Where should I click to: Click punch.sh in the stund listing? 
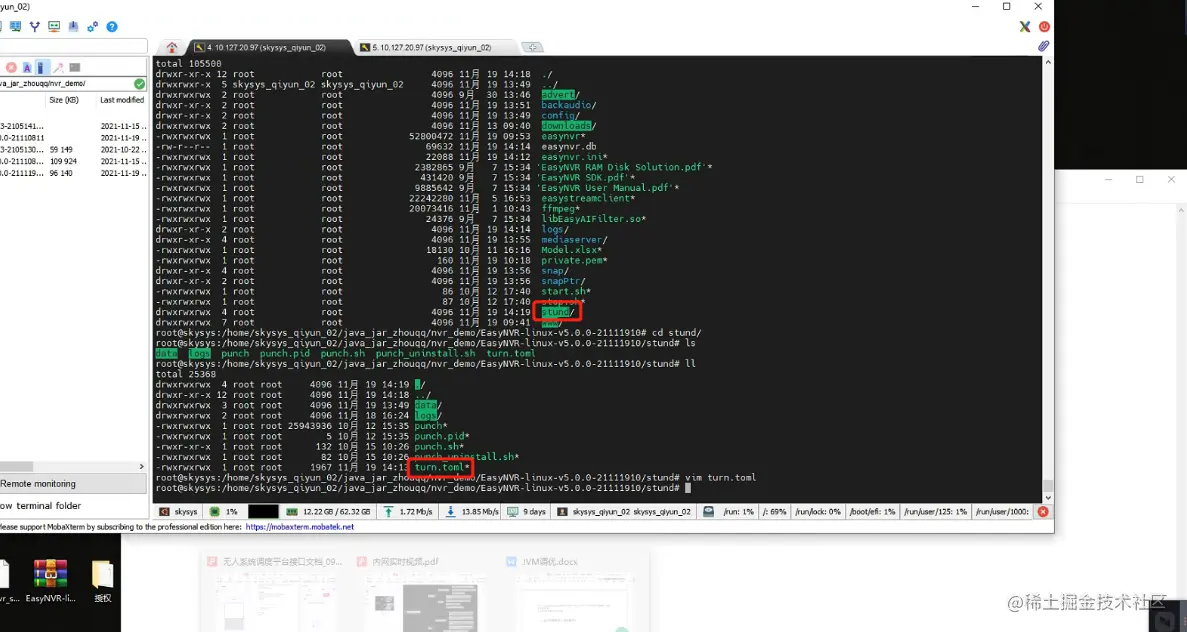(439, 447)
